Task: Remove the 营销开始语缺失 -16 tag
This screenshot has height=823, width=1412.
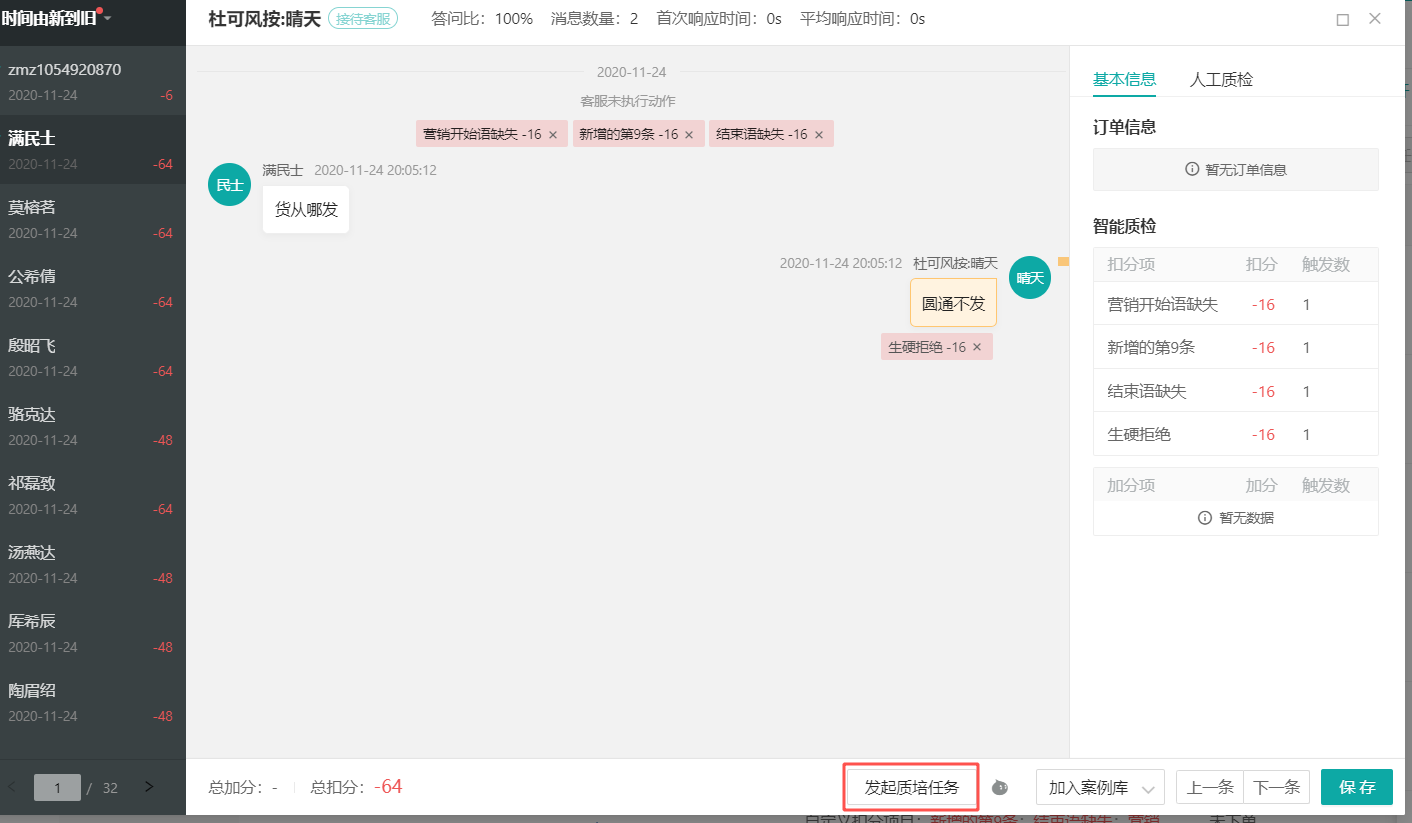Action: 553,134
